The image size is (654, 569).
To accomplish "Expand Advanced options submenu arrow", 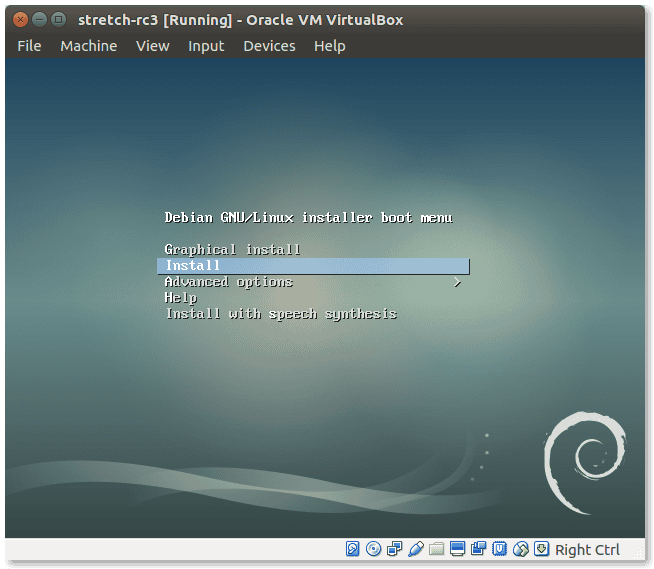I will [458, 282].
